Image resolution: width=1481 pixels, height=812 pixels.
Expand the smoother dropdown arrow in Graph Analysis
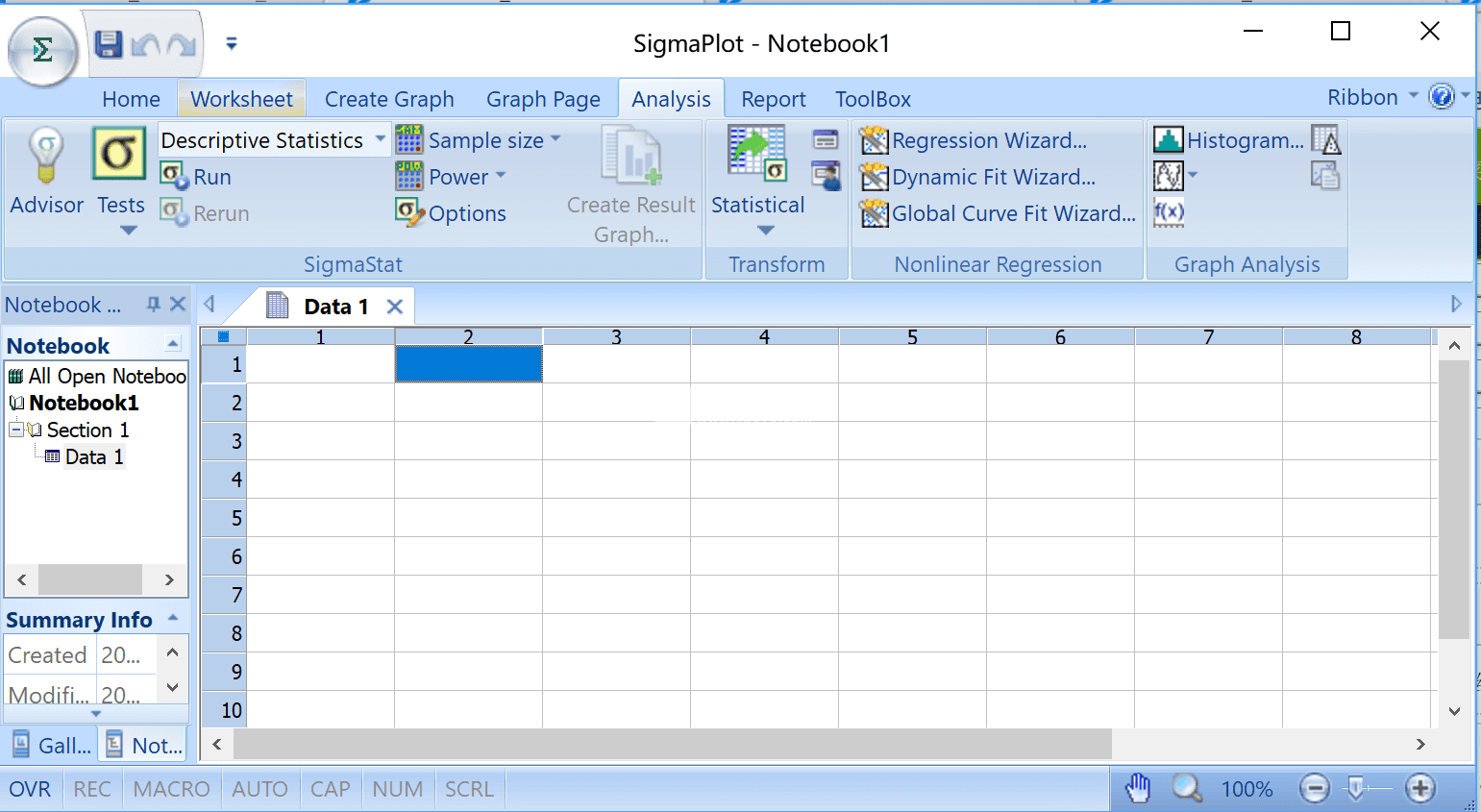coord(1193,175)
